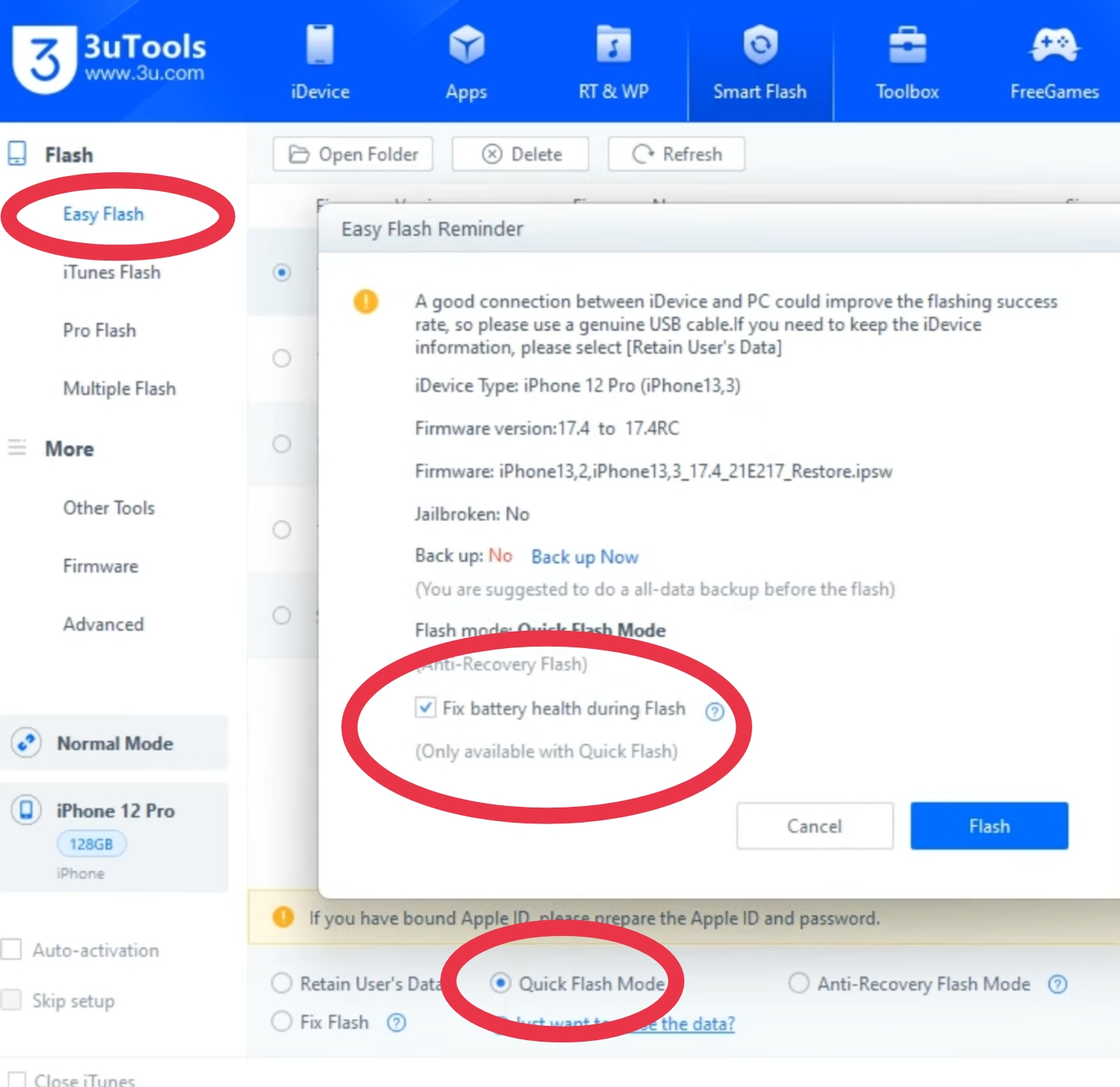Screen dimensions: 1120x1087
Task: Select Retain User's Data radio option
Action: 282,984
